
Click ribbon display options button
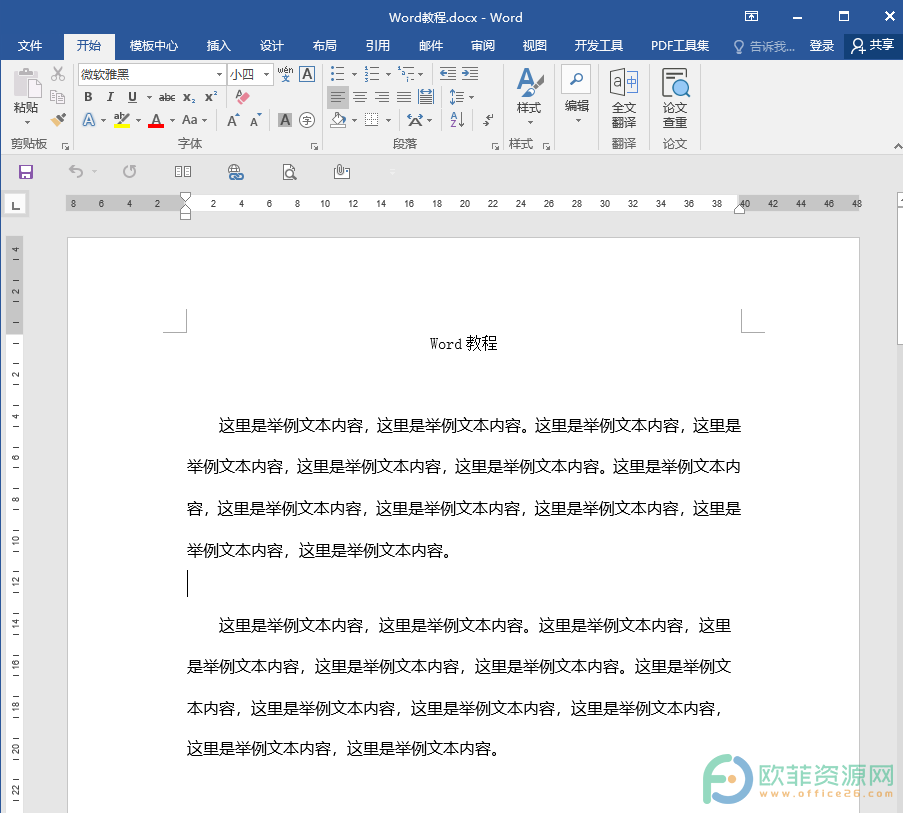pos(752,17)
